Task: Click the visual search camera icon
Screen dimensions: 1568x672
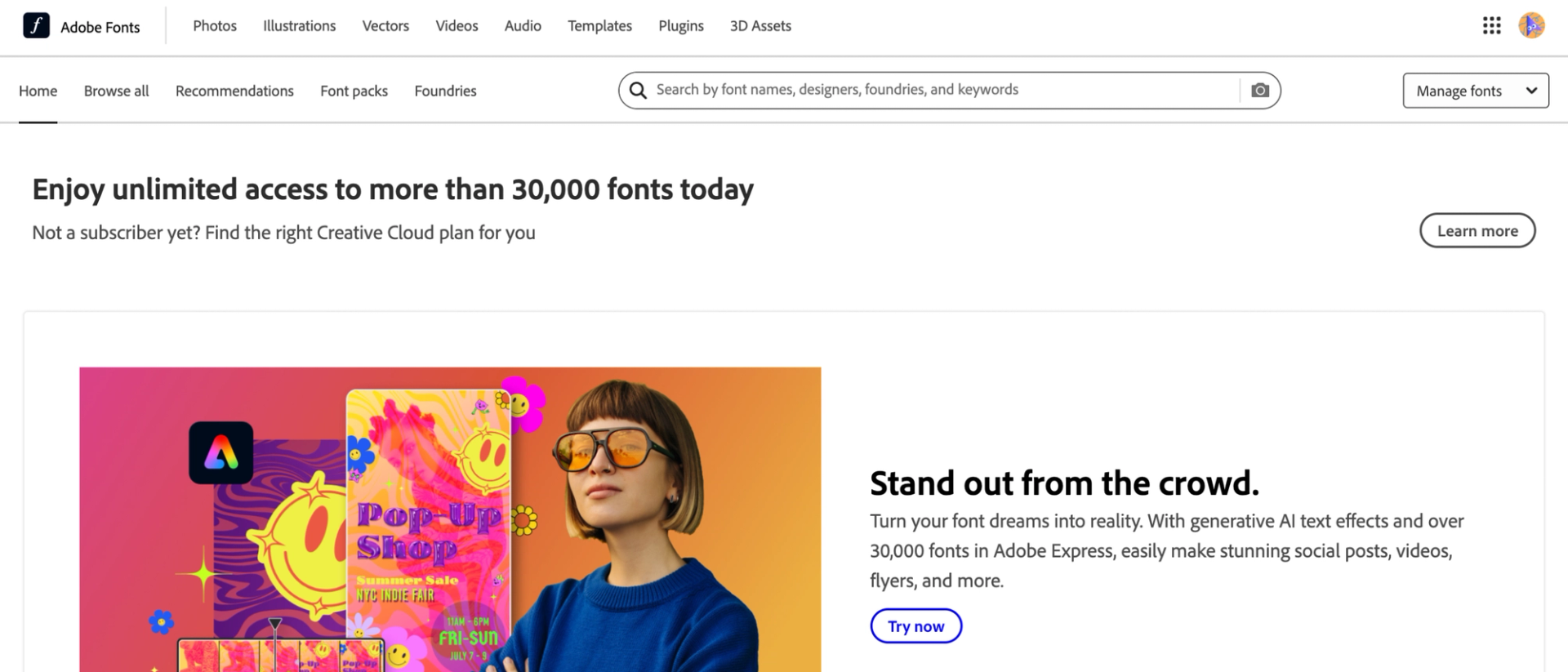Action: [x=1260, y=90]
